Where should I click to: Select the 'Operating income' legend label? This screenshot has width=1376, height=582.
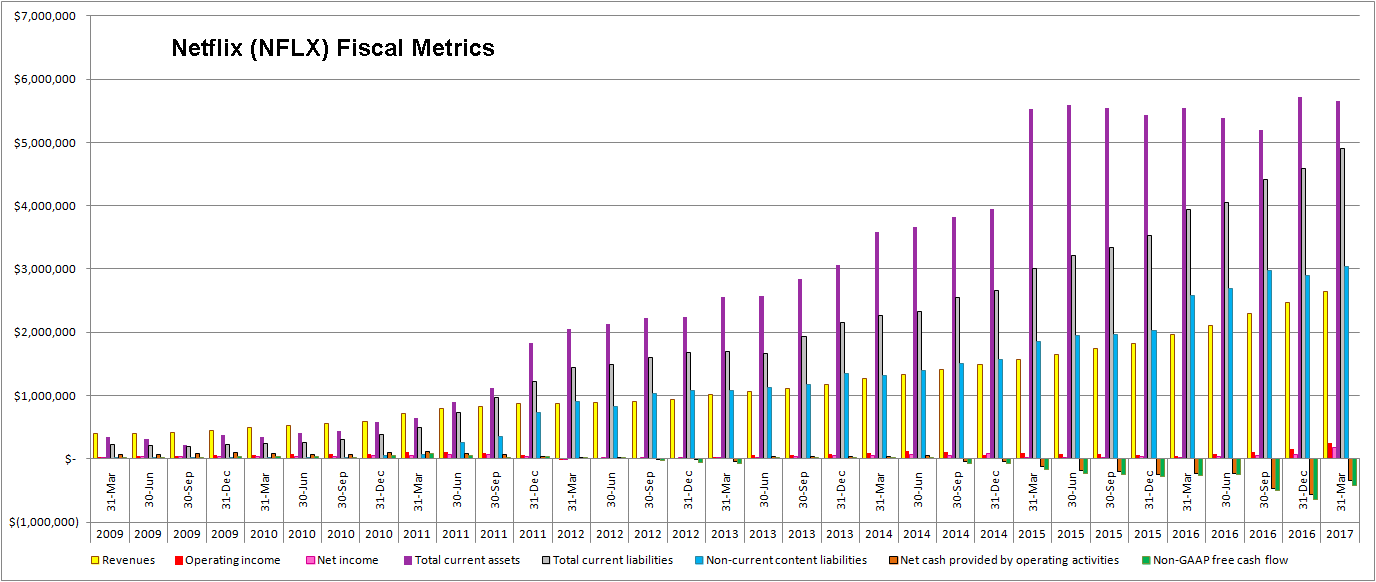[232, 560]
